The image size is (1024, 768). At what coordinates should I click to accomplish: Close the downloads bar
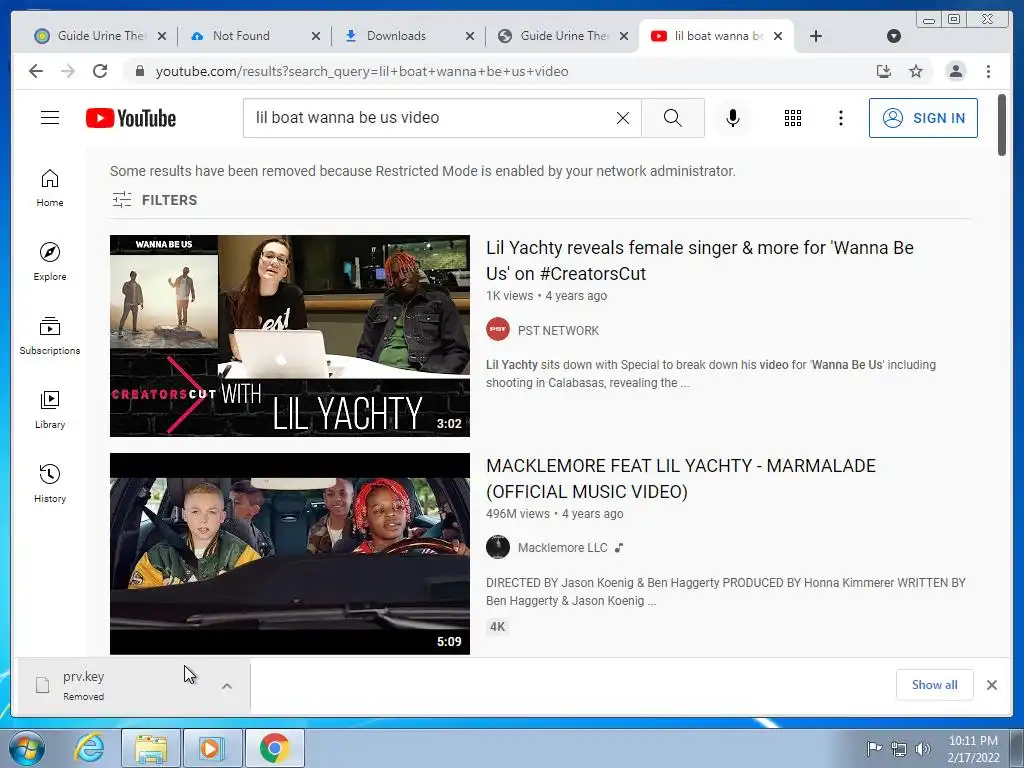[991, 684]
